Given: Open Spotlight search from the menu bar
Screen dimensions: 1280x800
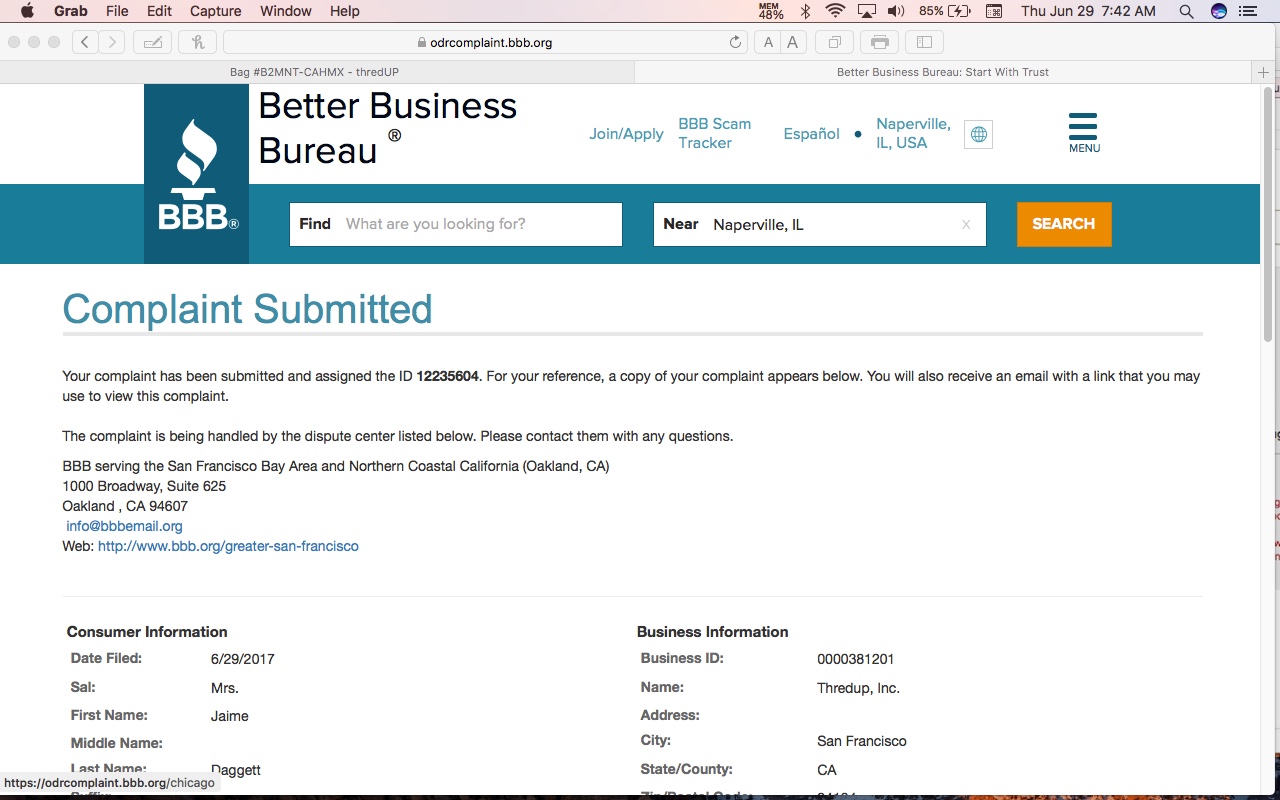Looking at the screenshot, I should coord(1185,11).
